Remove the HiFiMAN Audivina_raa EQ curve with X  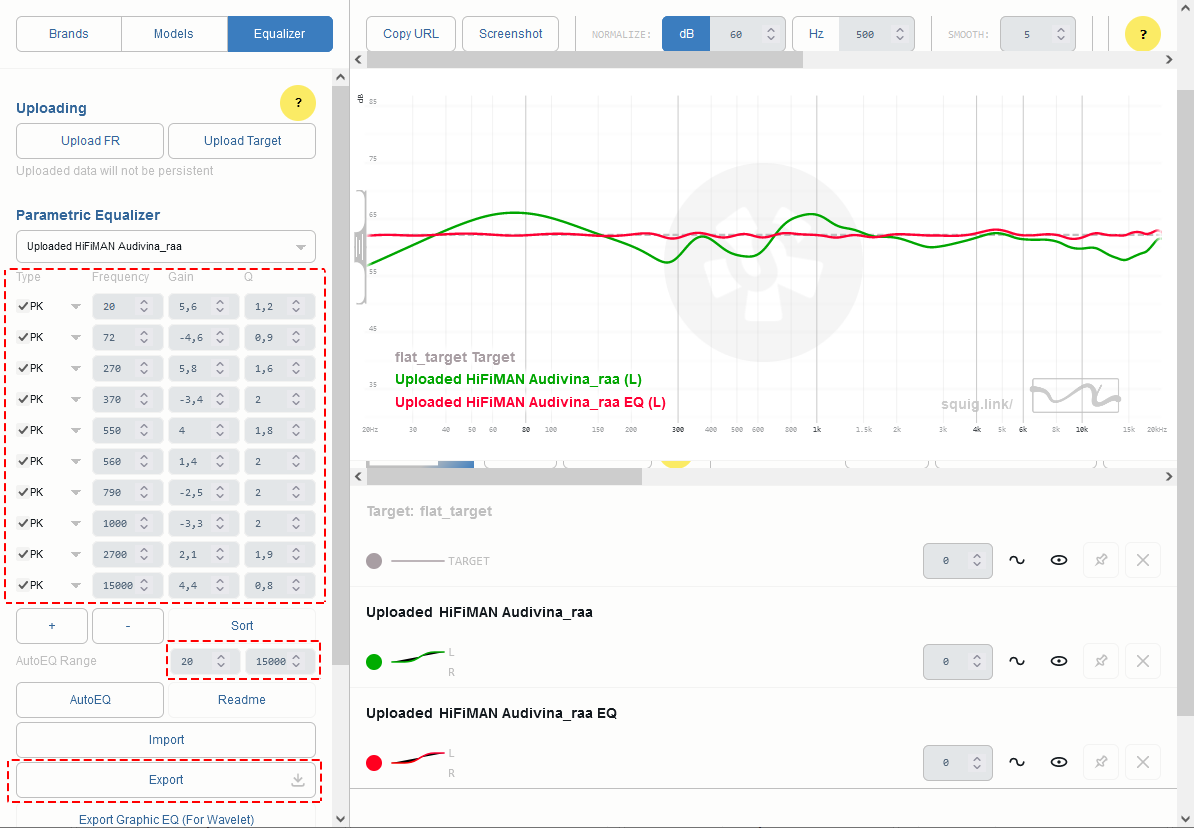click(1143, 762)
